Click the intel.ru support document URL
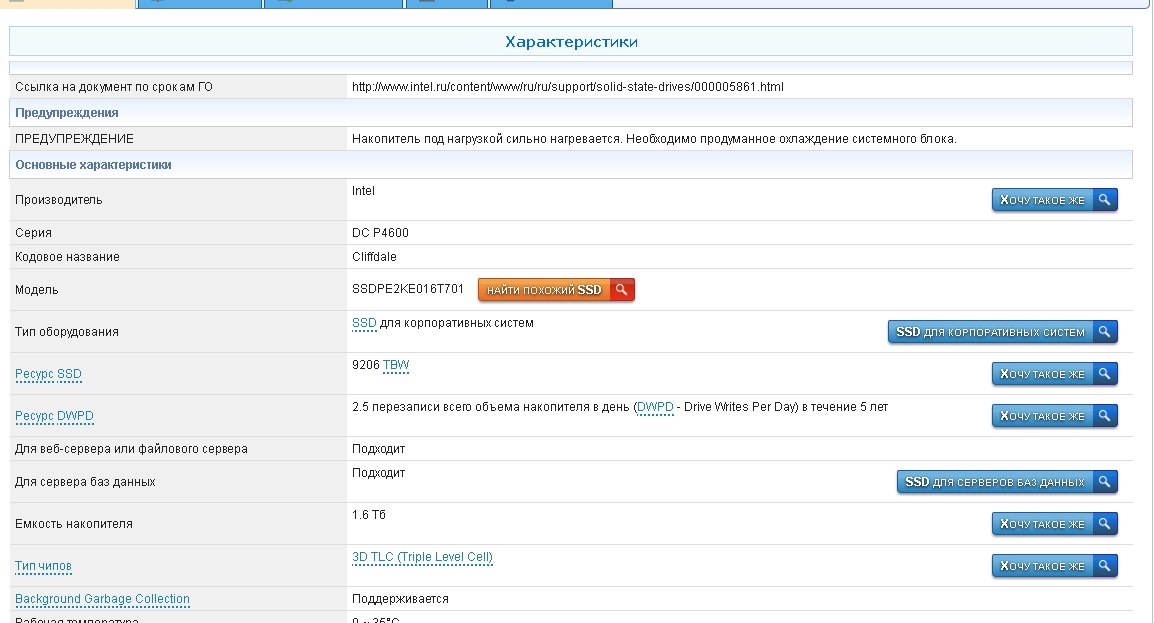1154x623 pixels. pyautogui.click(x=567, y=87)
